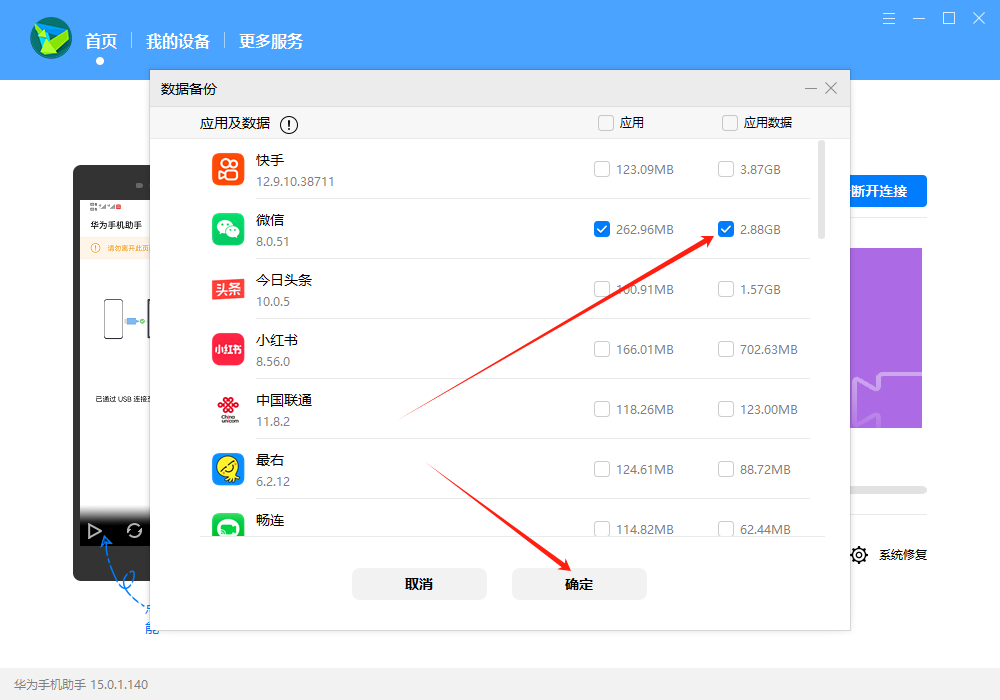
Task: Click the 小红书 version 8.56.0 text
Action: (273, 361)
